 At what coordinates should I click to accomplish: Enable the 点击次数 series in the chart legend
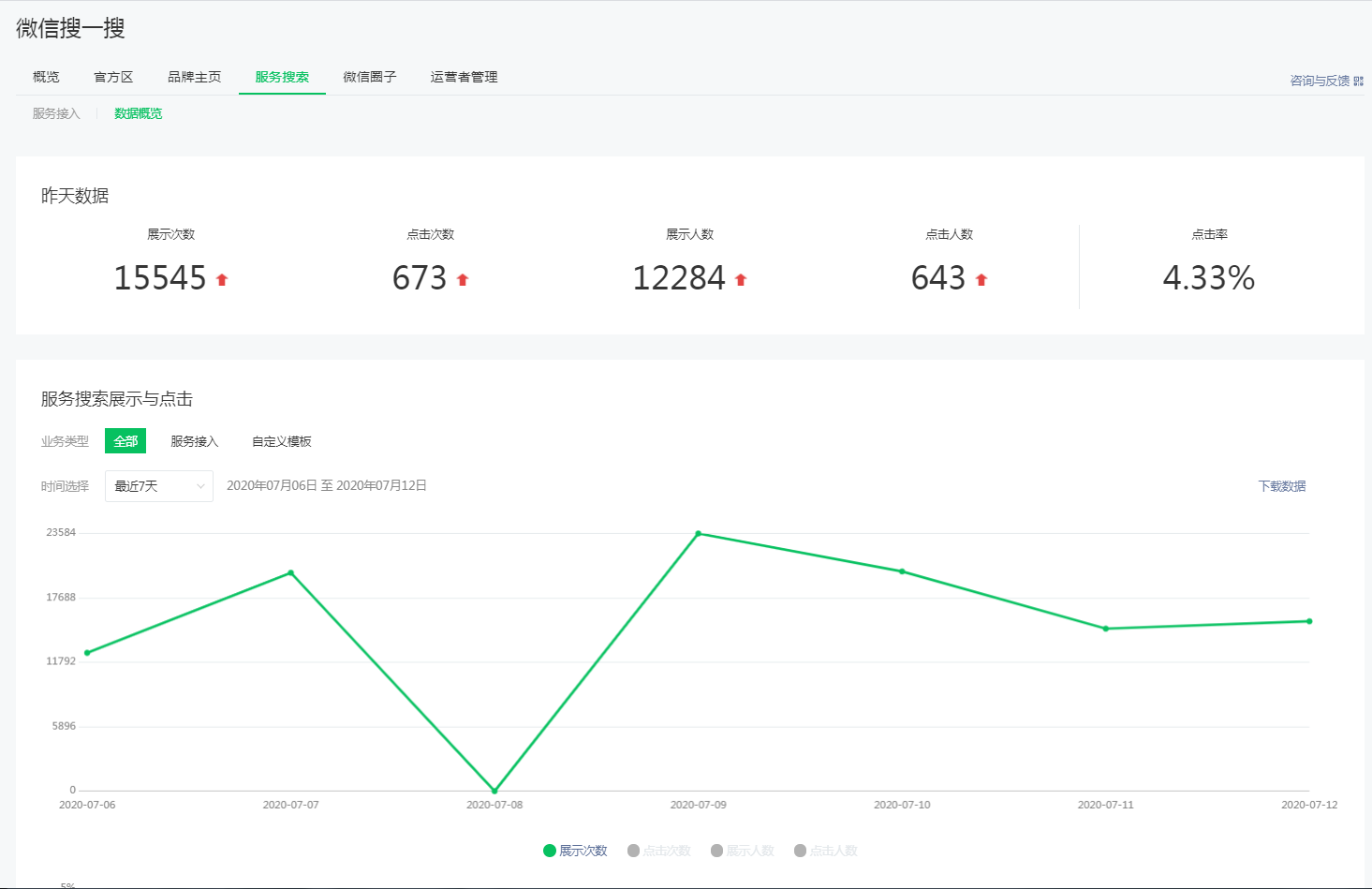658,851
